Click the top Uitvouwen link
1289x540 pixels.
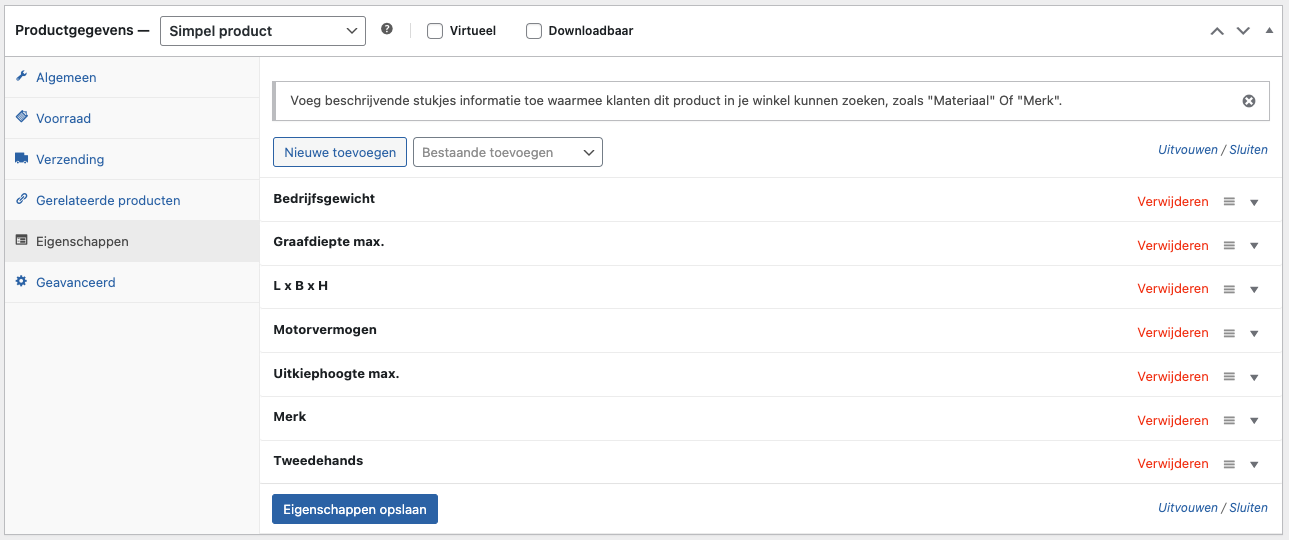[x=1188, y=150]
